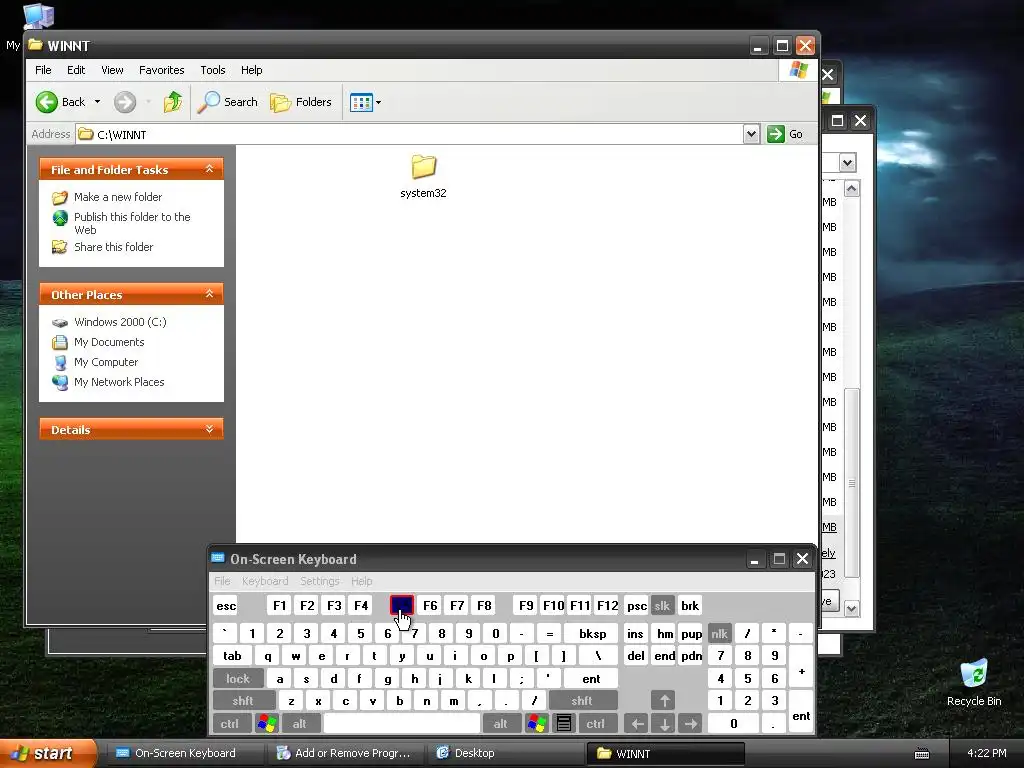Toggle the slk (scroll lock) key

click(662, 605)
